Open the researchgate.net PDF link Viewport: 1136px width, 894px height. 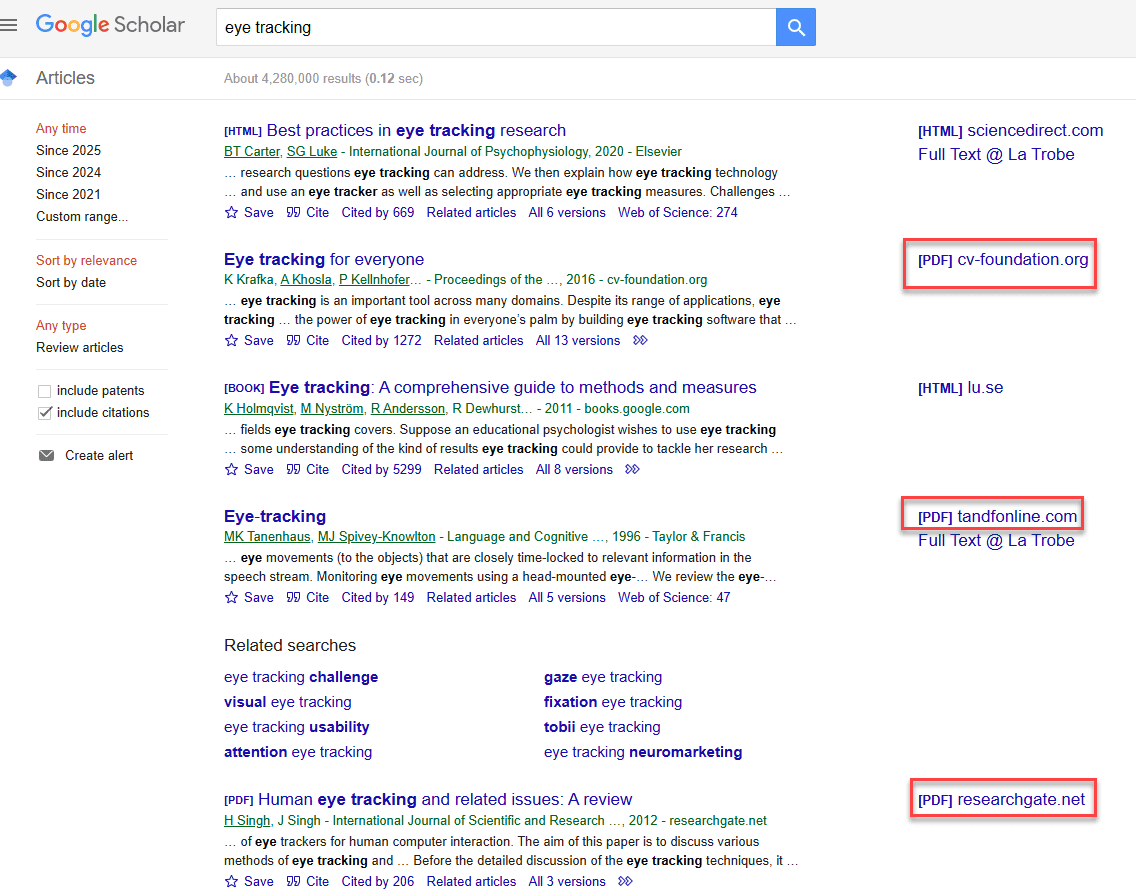[1001, 800]
